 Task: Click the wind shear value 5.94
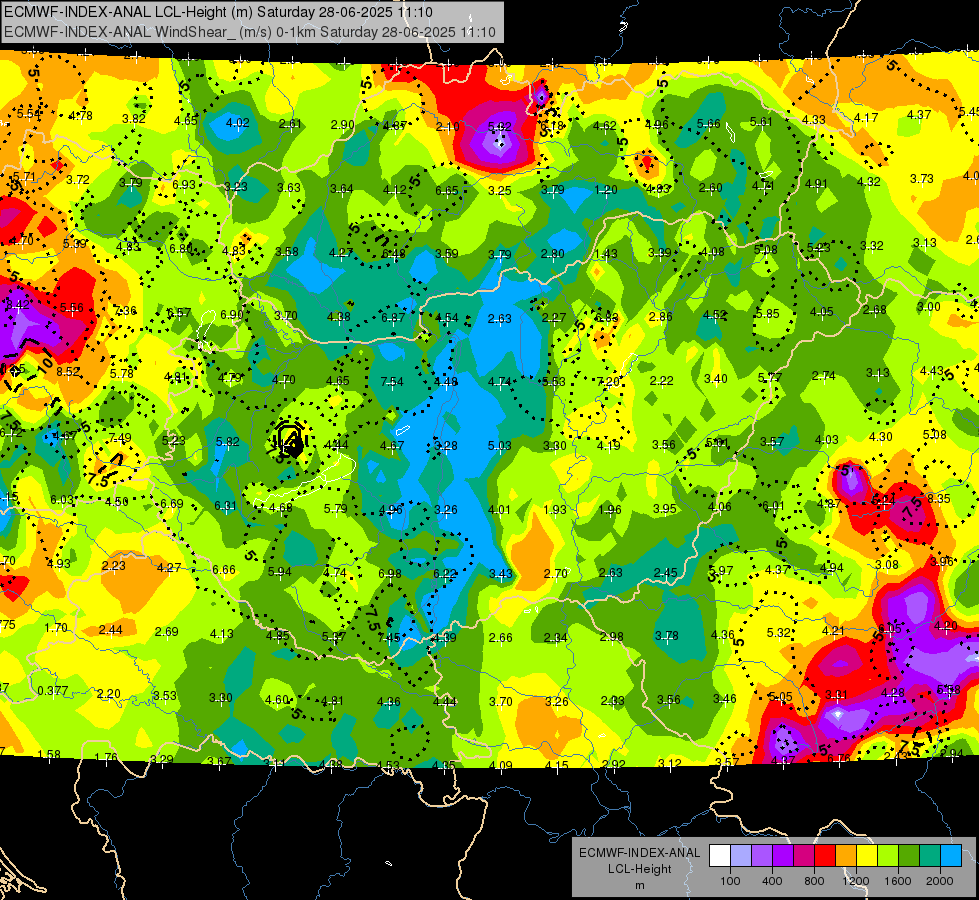[x=279, y=571]
